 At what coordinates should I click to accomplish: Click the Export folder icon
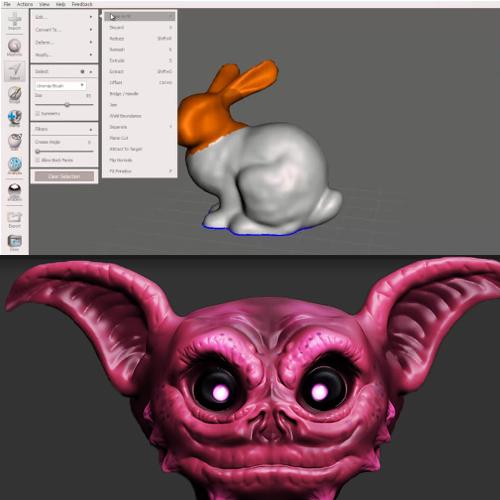[15, 220]
